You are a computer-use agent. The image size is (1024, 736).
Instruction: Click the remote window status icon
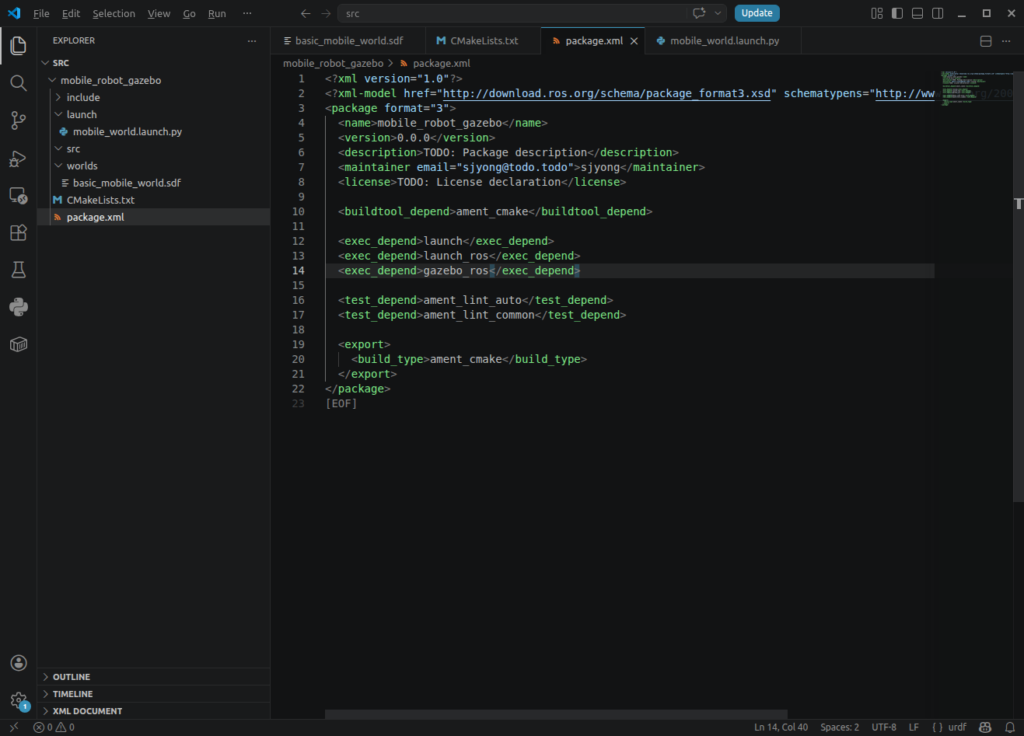[x=14, y=727]
